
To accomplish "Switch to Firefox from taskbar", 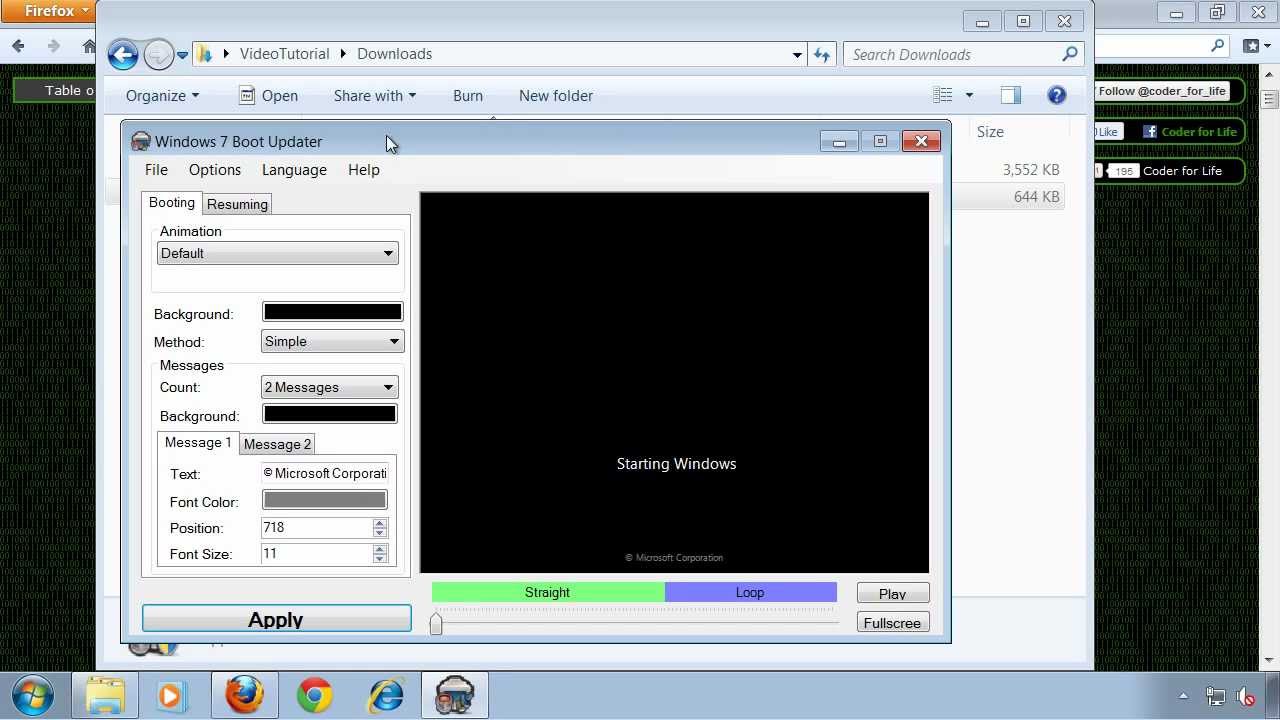I will 244,696.
